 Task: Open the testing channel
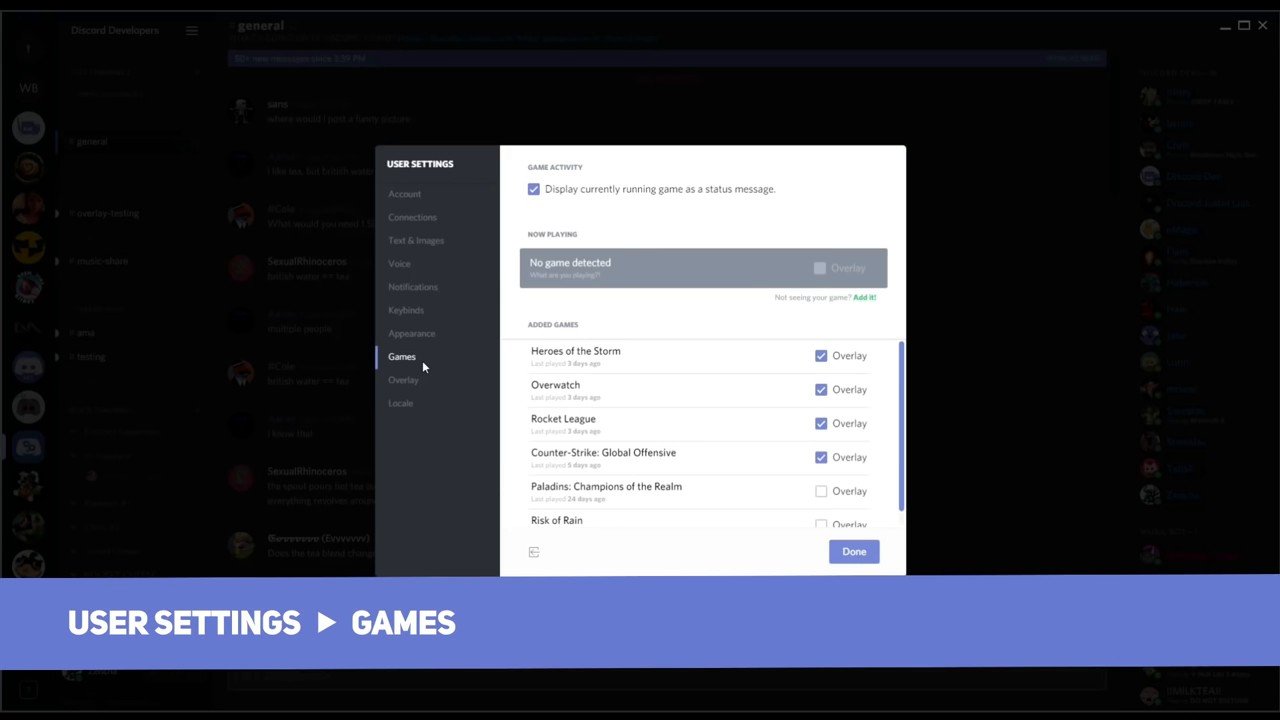point(89,357)
